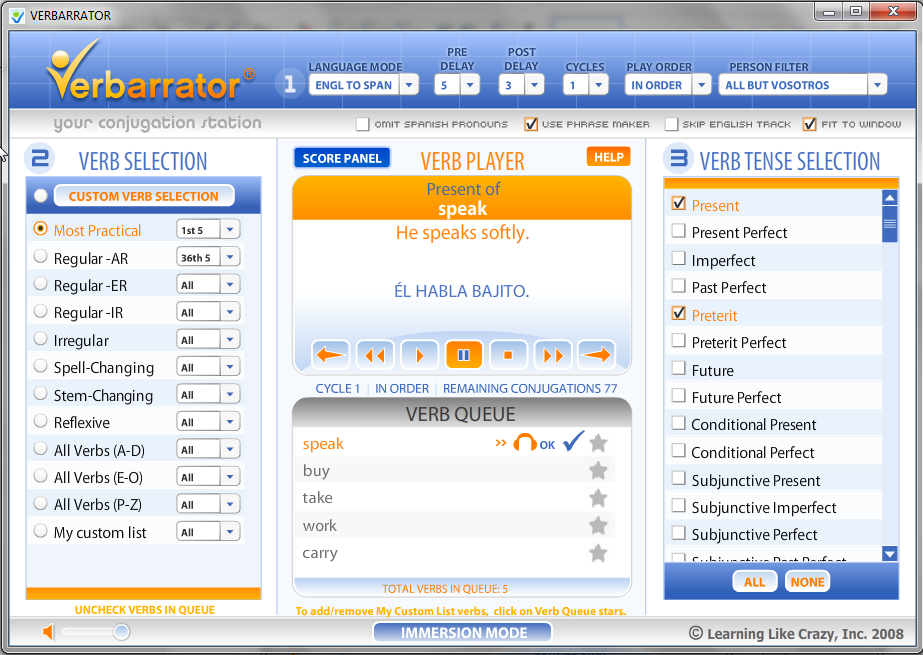Screen dimensions: 923x655
Task: Select the Regular -AR radio button
Action: click(x=41, y=257)
